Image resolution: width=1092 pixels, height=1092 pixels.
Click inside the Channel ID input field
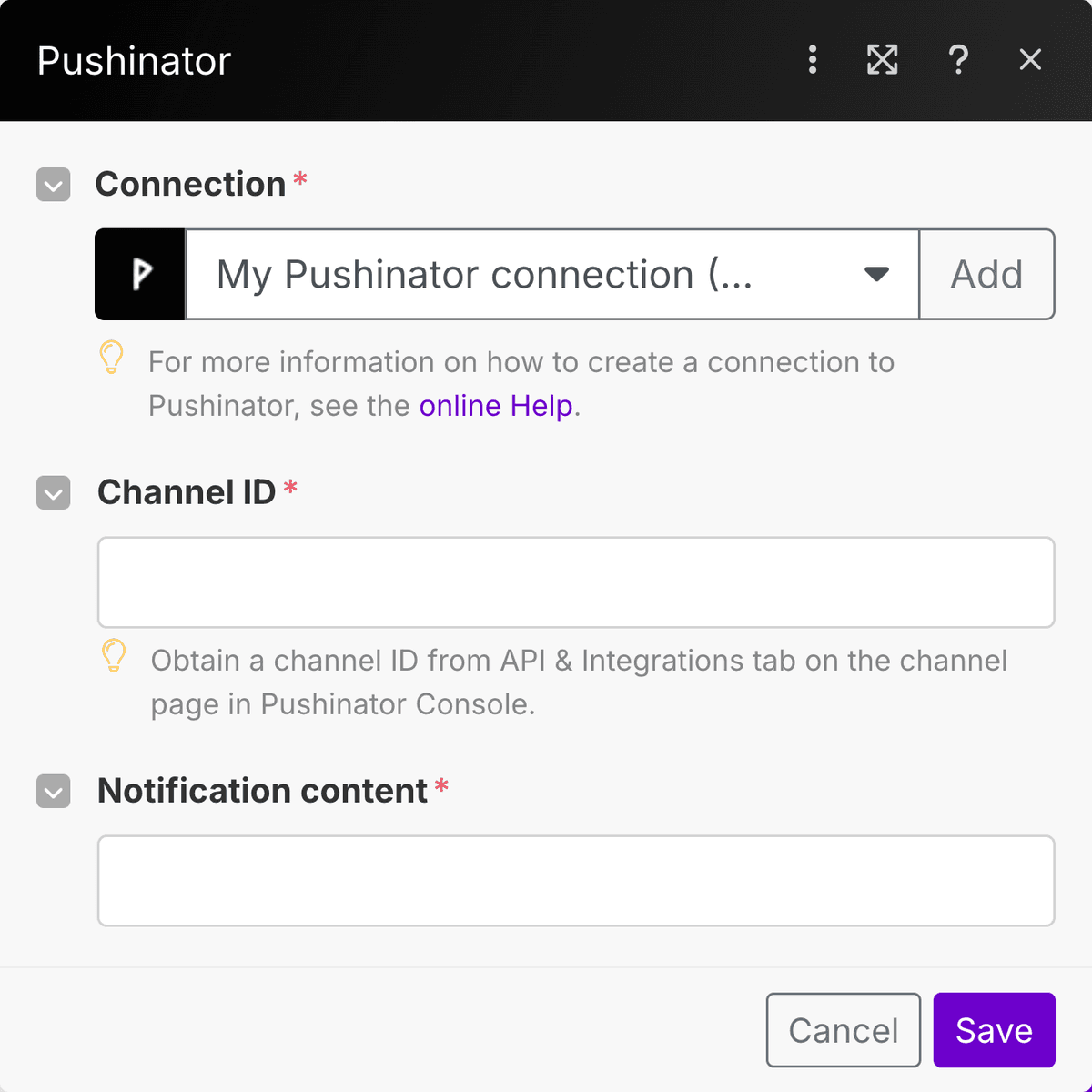(575, 582)
